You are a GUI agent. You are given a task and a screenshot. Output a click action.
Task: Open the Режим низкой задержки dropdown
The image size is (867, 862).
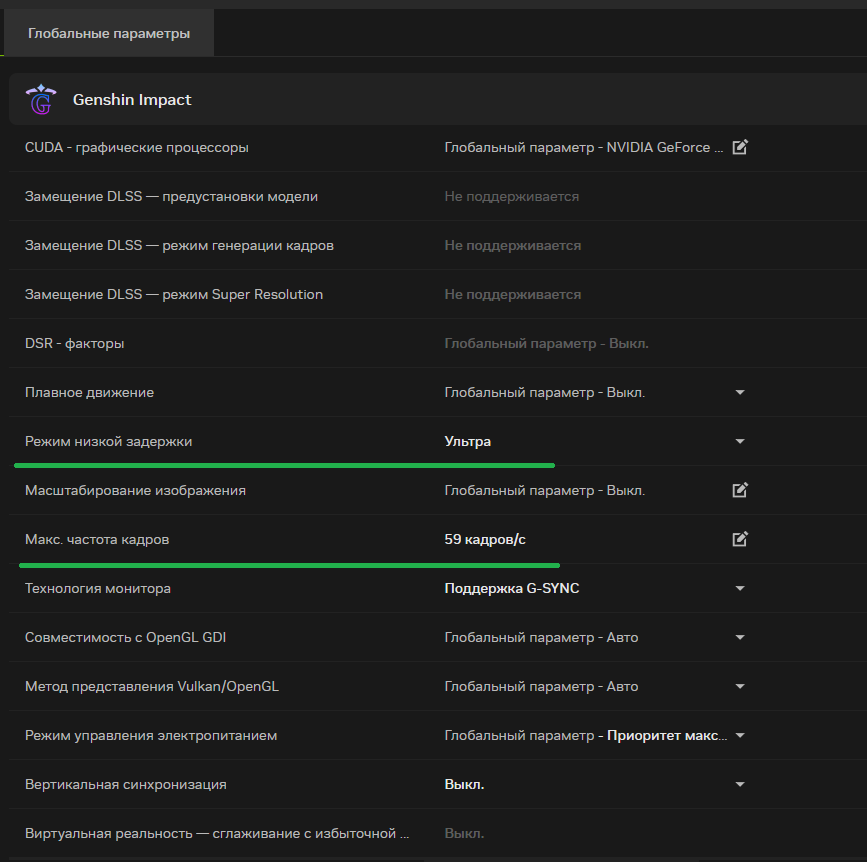[740, 442]
